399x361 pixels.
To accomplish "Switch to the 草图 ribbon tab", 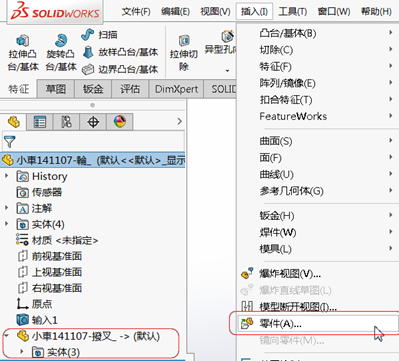I will 56,89.
